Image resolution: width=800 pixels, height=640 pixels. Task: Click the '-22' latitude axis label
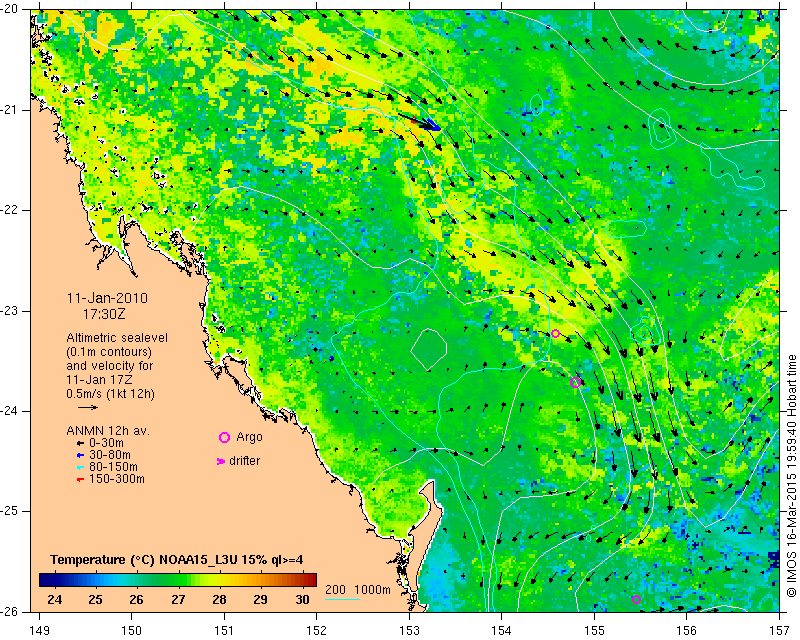click(9, 210)
